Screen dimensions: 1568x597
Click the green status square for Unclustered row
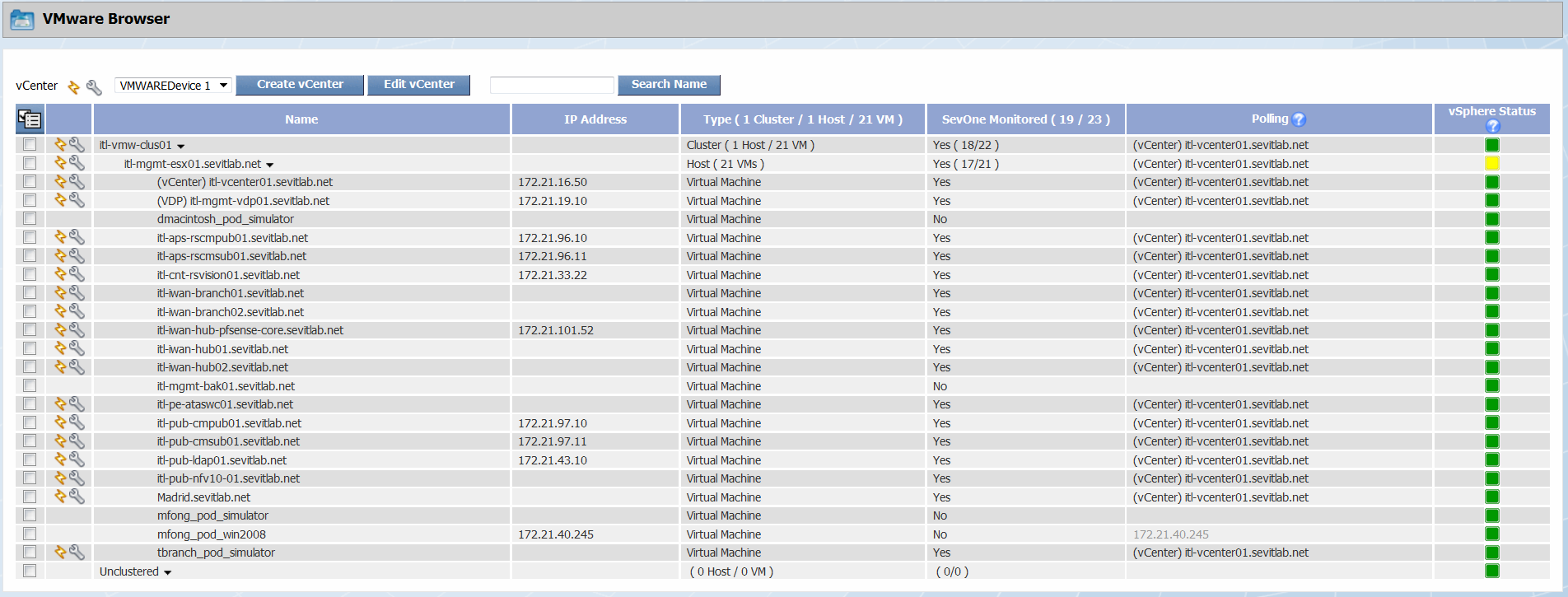[1492, 571]
